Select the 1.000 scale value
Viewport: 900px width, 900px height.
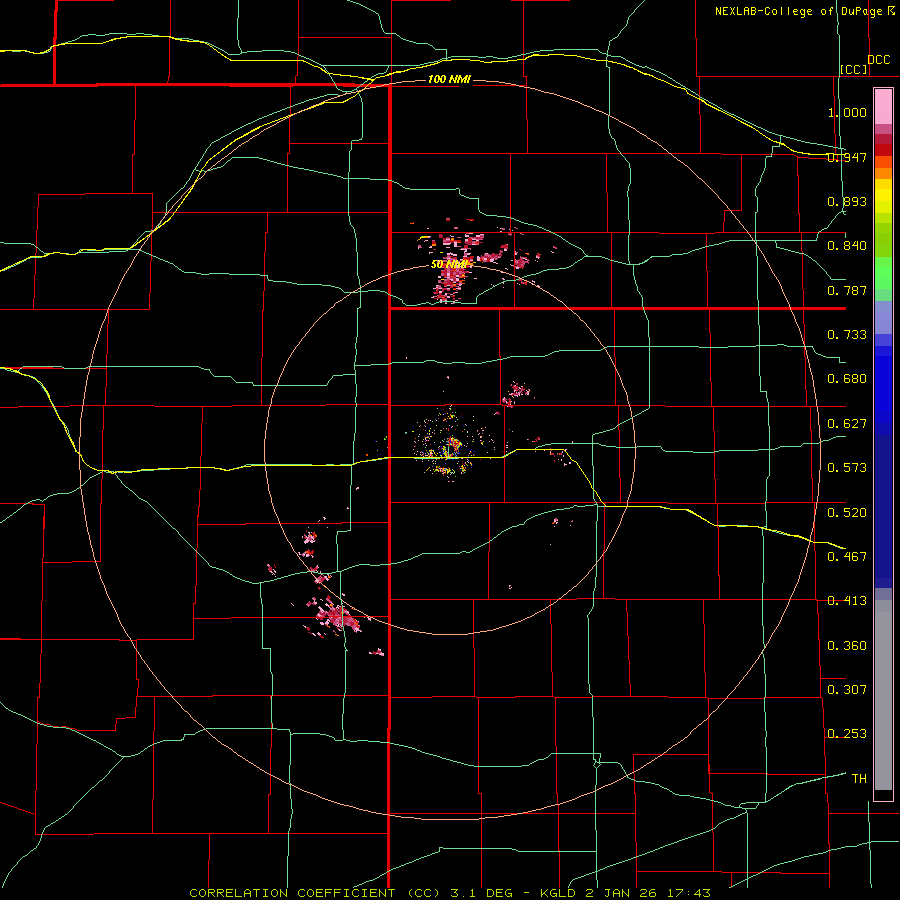(847, 112)
